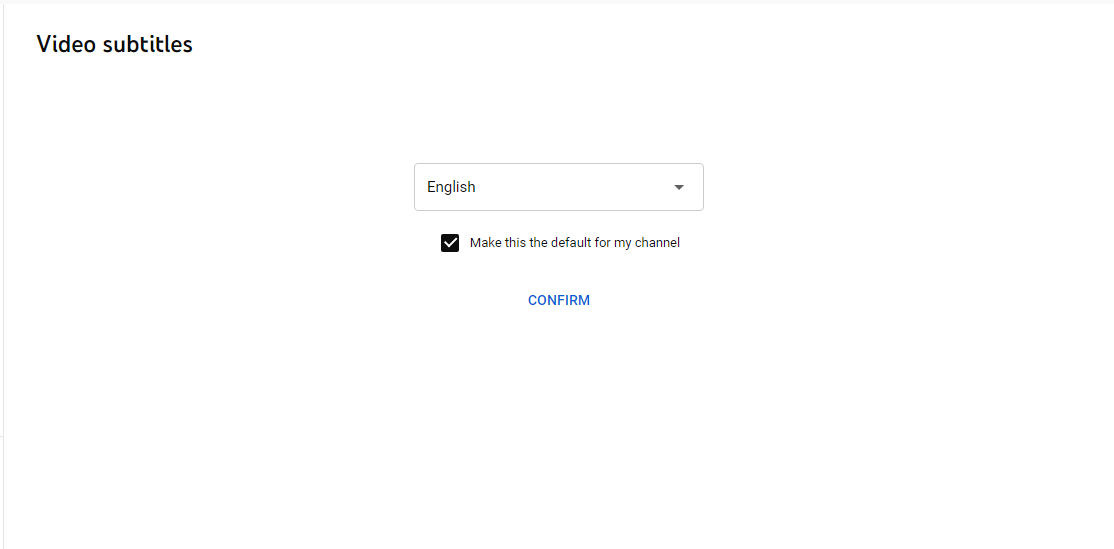This screenshot has height=549, width=1114.
Task: Select the 'English' text in the language field
Action: (451, 187)
